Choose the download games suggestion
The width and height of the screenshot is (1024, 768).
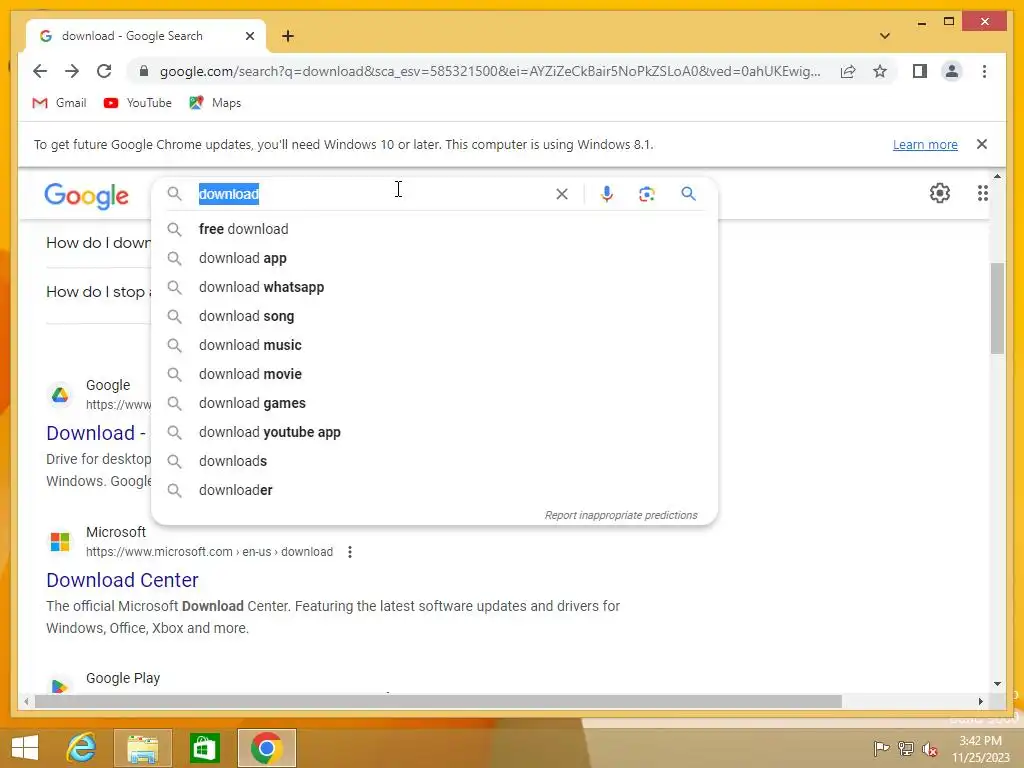click(x=434, y=403)
